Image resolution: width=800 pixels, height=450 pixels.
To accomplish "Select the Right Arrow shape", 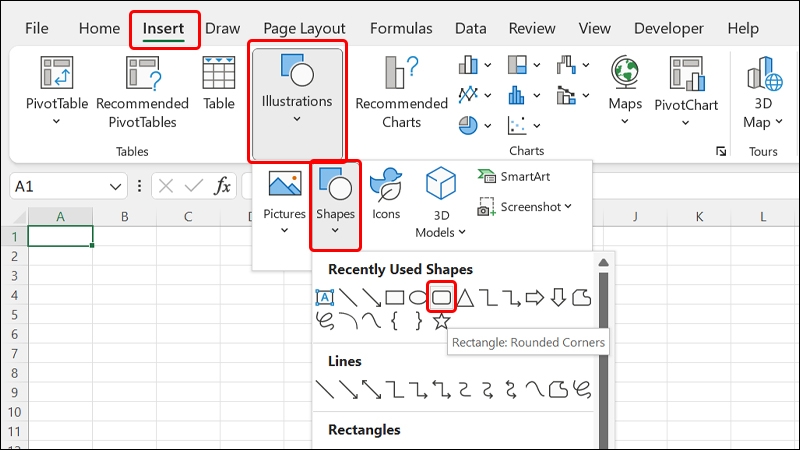I will 535,297.
